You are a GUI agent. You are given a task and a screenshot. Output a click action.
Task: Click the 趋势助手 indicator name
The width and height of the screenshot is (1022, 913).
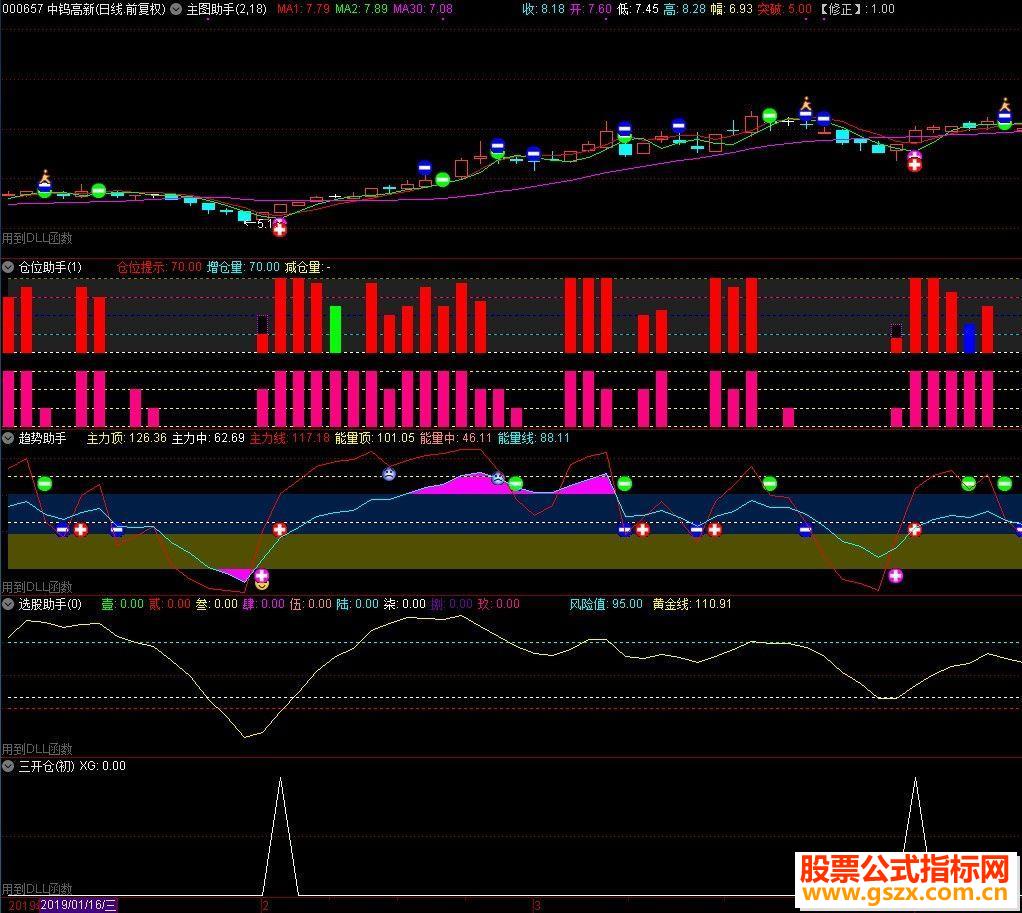pyautogui.click(x=42, y=438)
